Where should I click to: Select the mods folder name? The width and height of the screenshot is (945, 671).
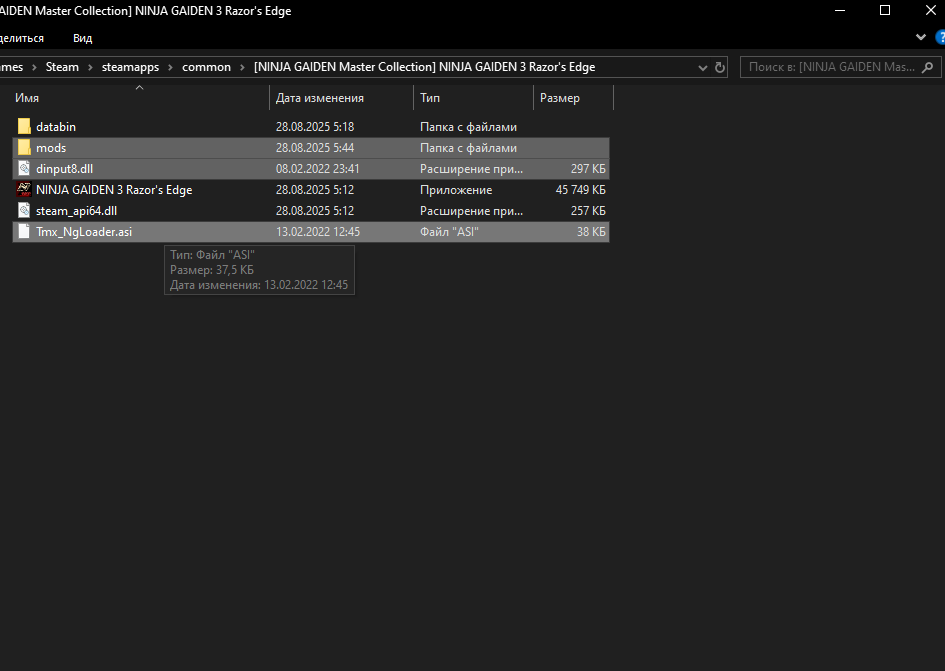tap(51, 148)
